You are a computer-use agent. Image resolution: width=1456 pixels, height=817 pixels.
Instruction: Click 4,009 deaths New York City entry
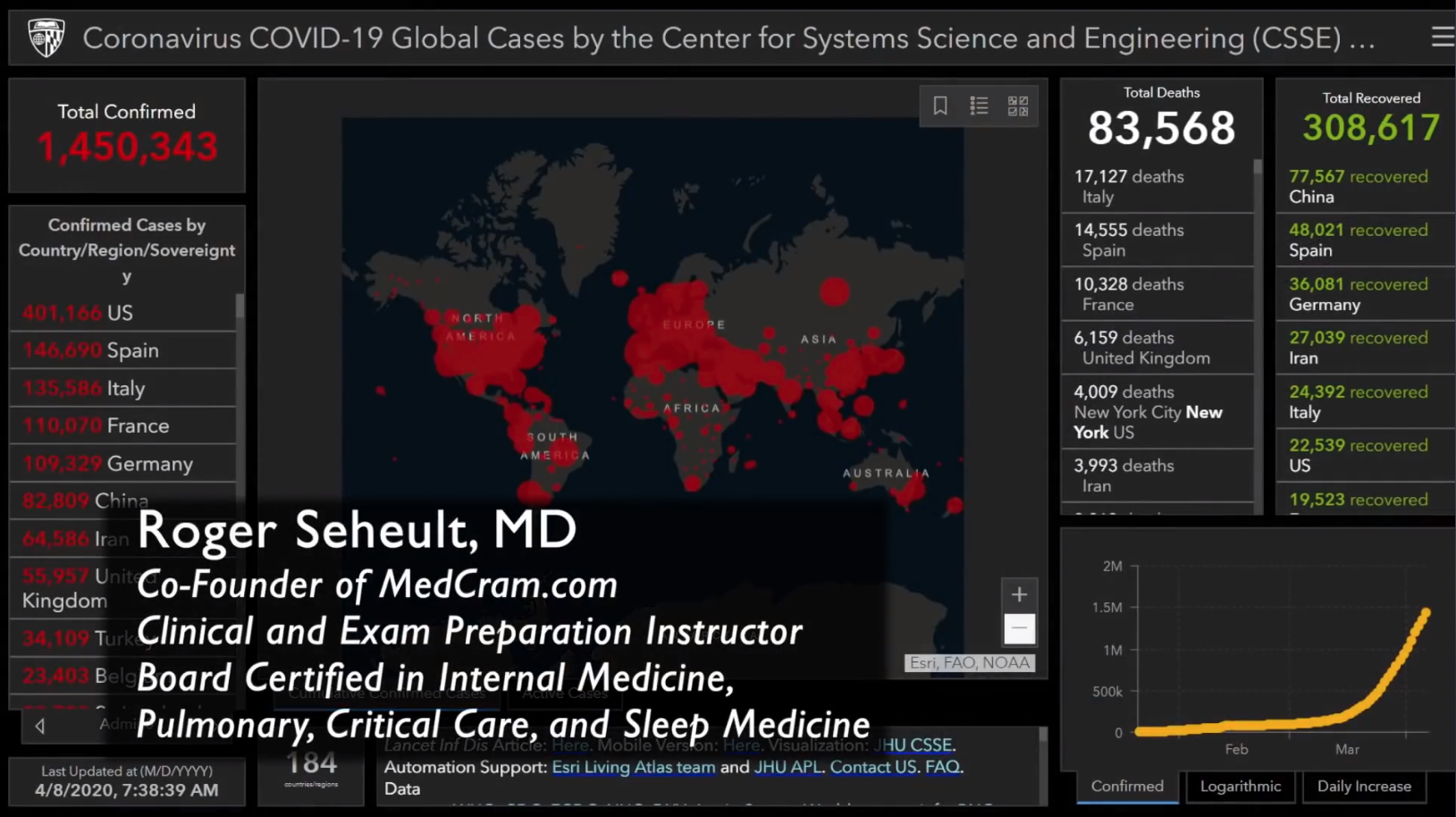coord(1157,411)
